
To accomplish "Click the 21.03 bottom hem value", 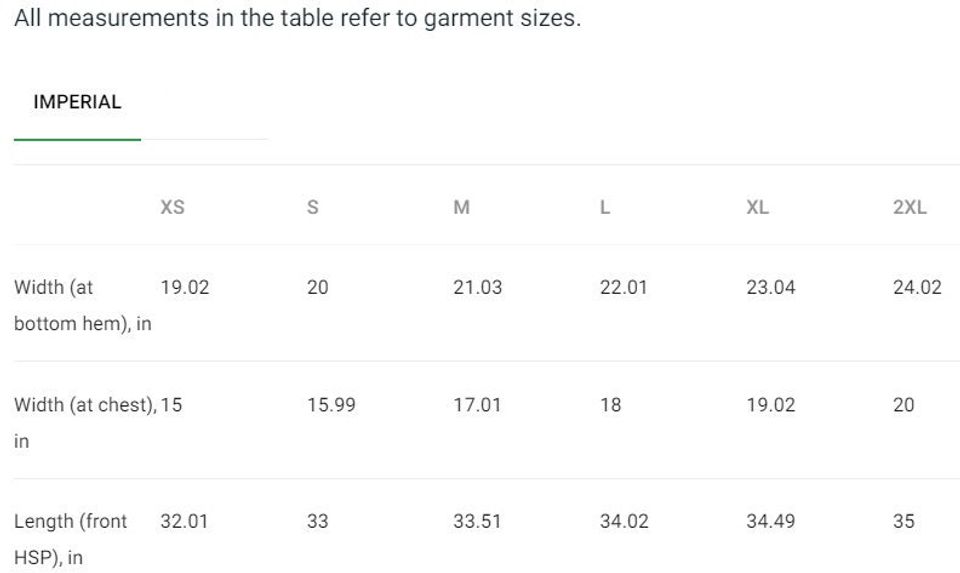I will [478, 288].
